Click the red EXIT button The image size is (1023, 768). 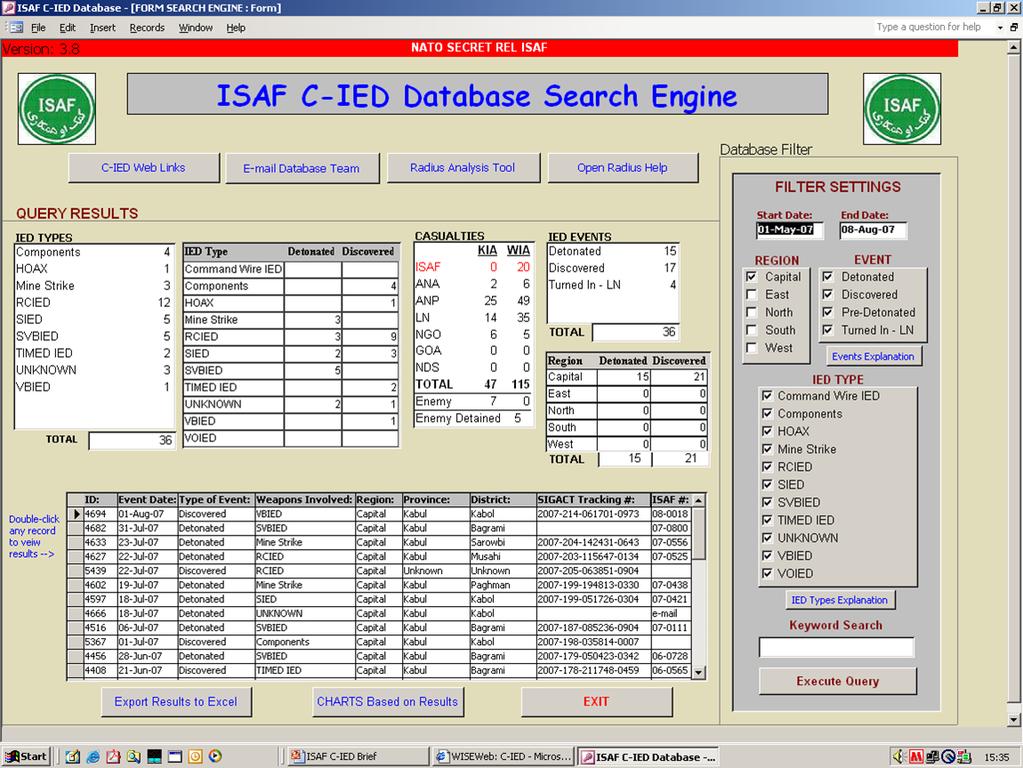pyautogui.click(x=596, y=702)
